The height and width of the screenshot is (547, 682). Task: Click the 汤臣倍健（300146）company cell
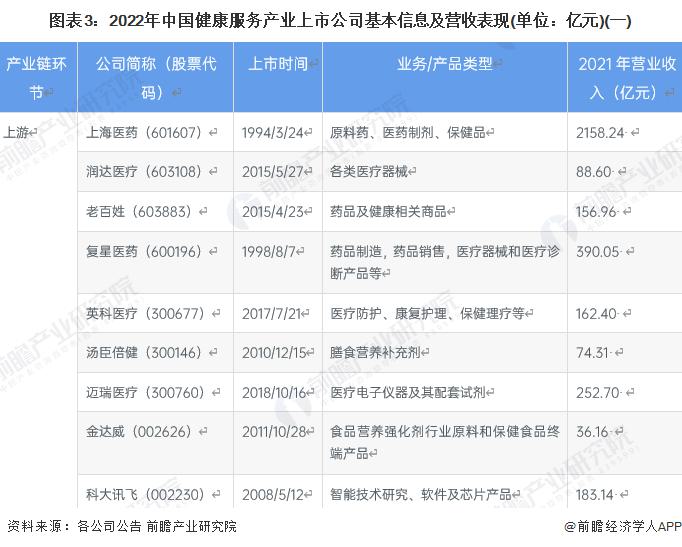click(146, 352)
